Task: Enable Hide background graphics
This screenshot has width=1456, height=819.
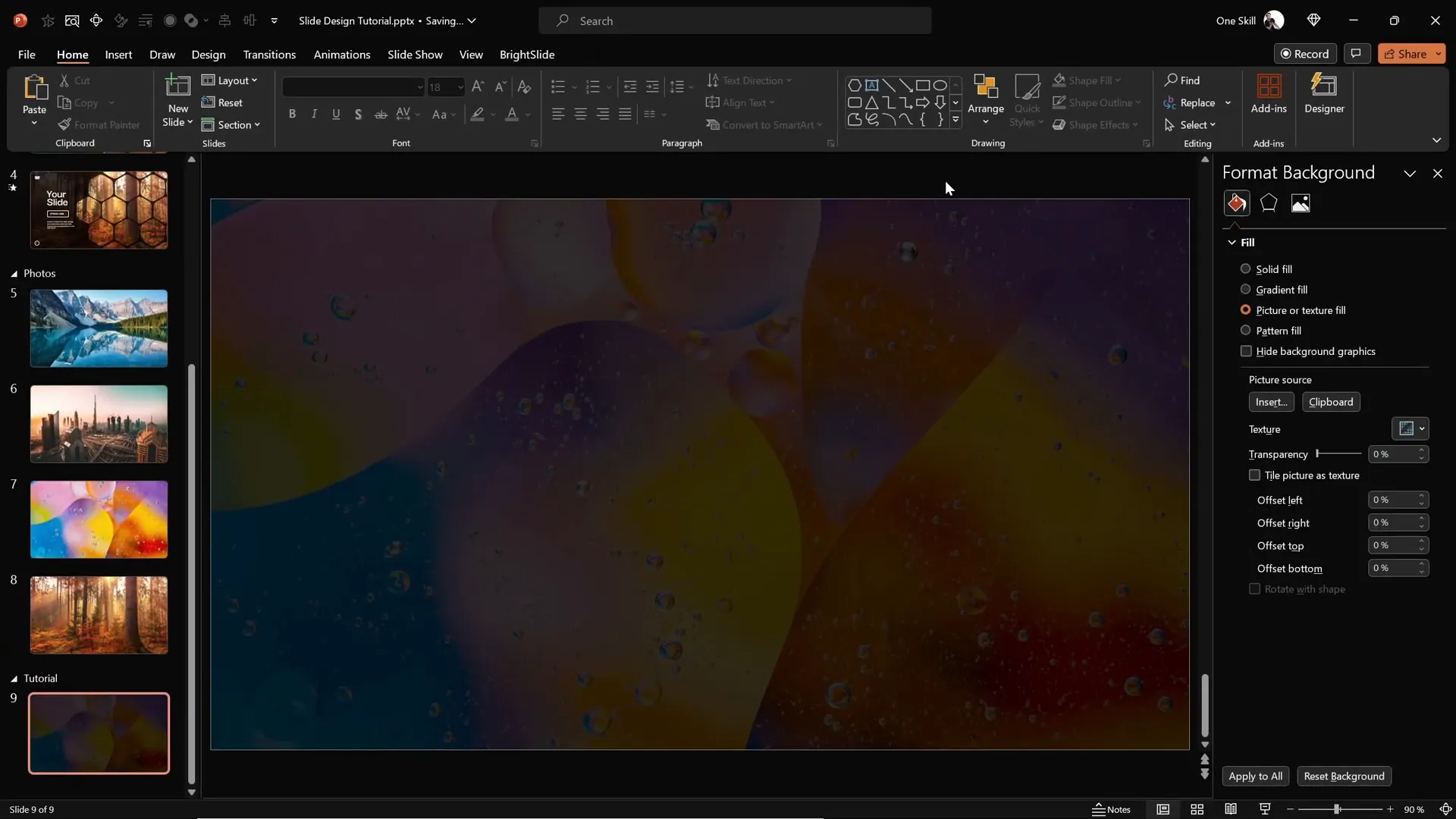Action: [x=1247, y=351]
